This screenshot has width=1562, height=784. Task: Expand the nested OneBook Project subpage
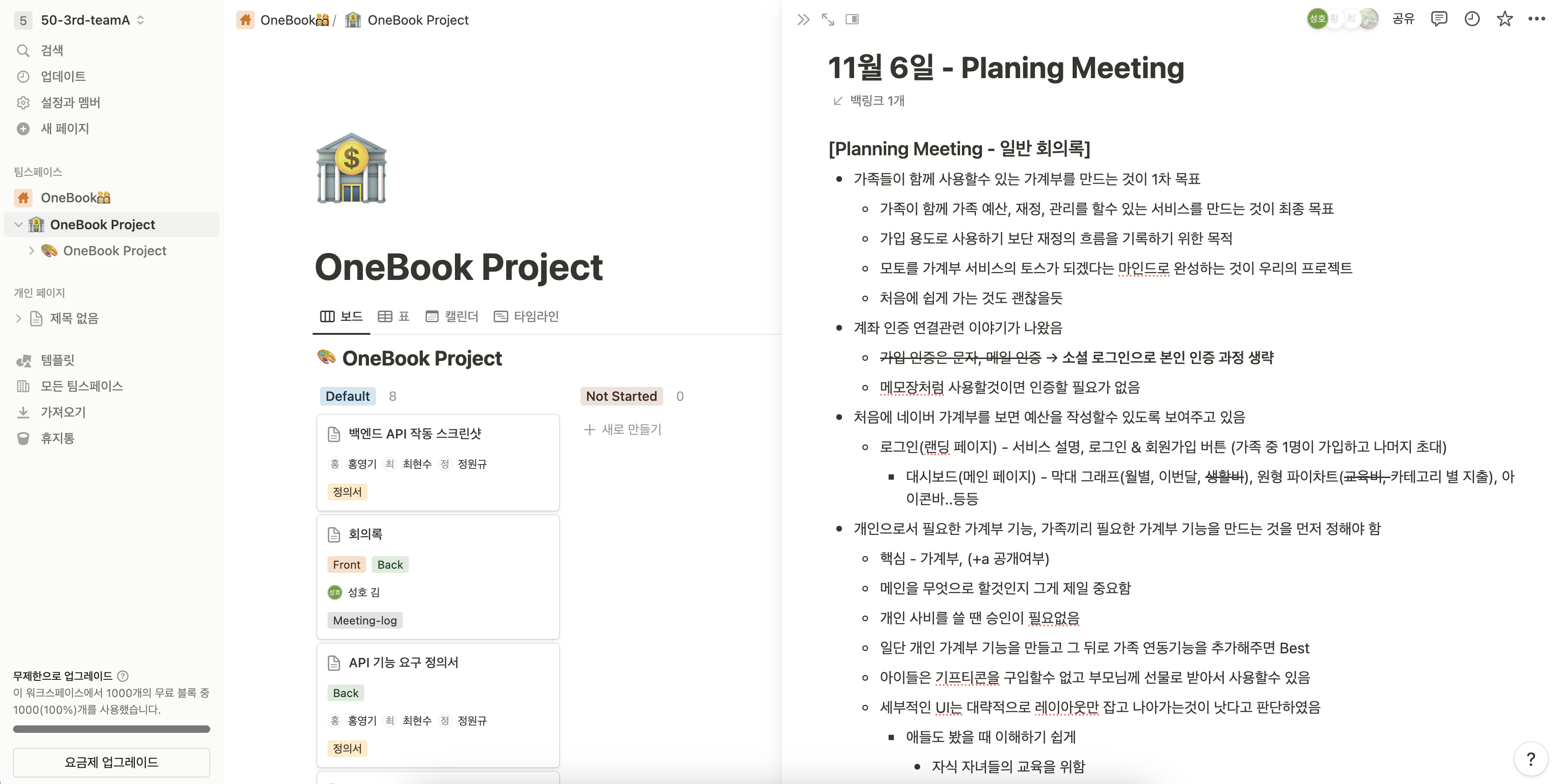[32, 251]
